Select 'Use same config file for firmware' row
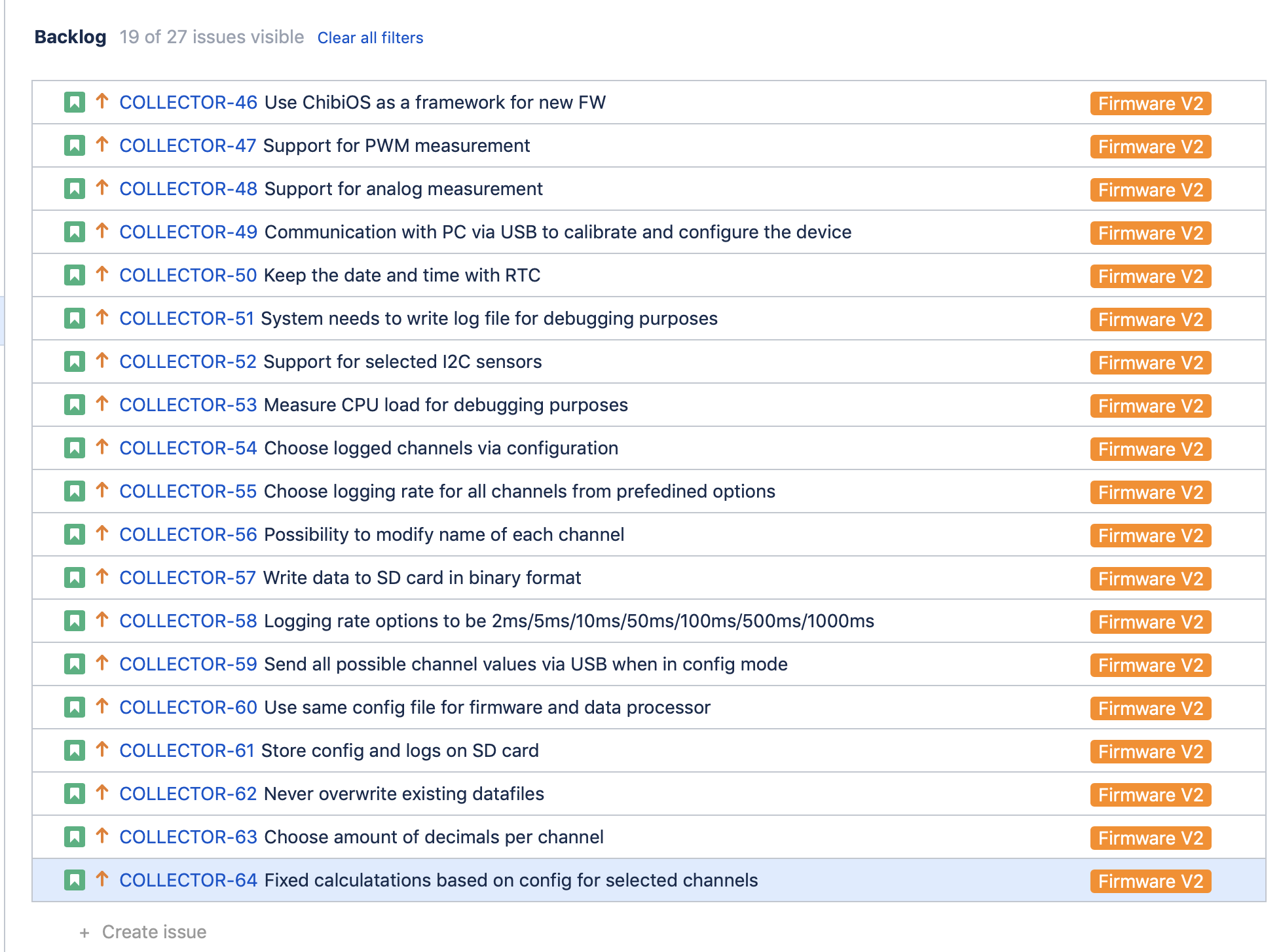The width and height of the screenshot is (1281, 952). click(648, 708)
